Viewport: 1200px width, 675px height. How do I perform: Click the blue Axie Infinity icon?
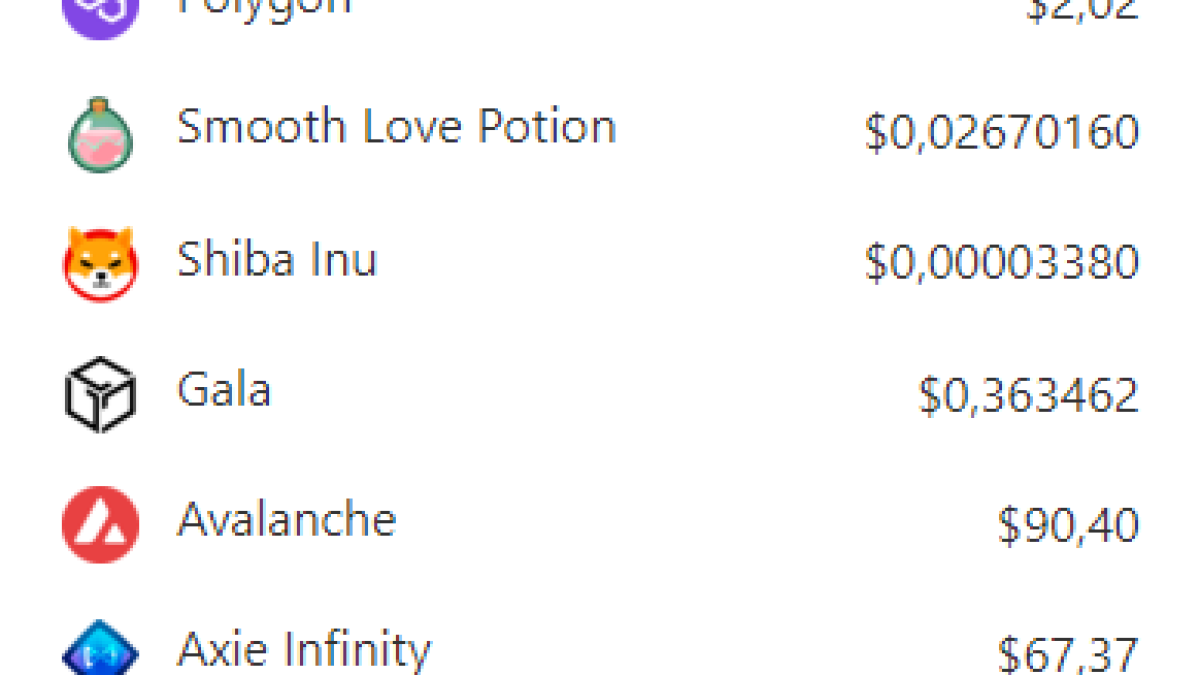(x=99, y=652)
